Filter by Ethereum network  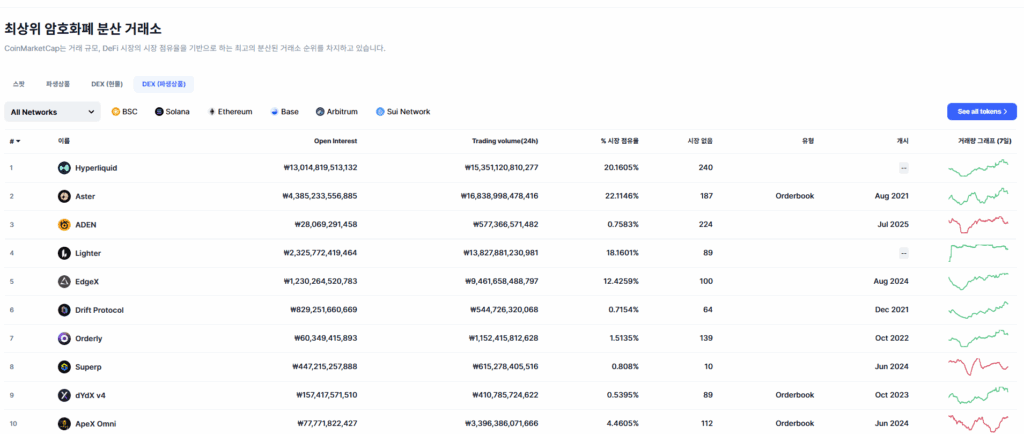click(x=230, y=112)
